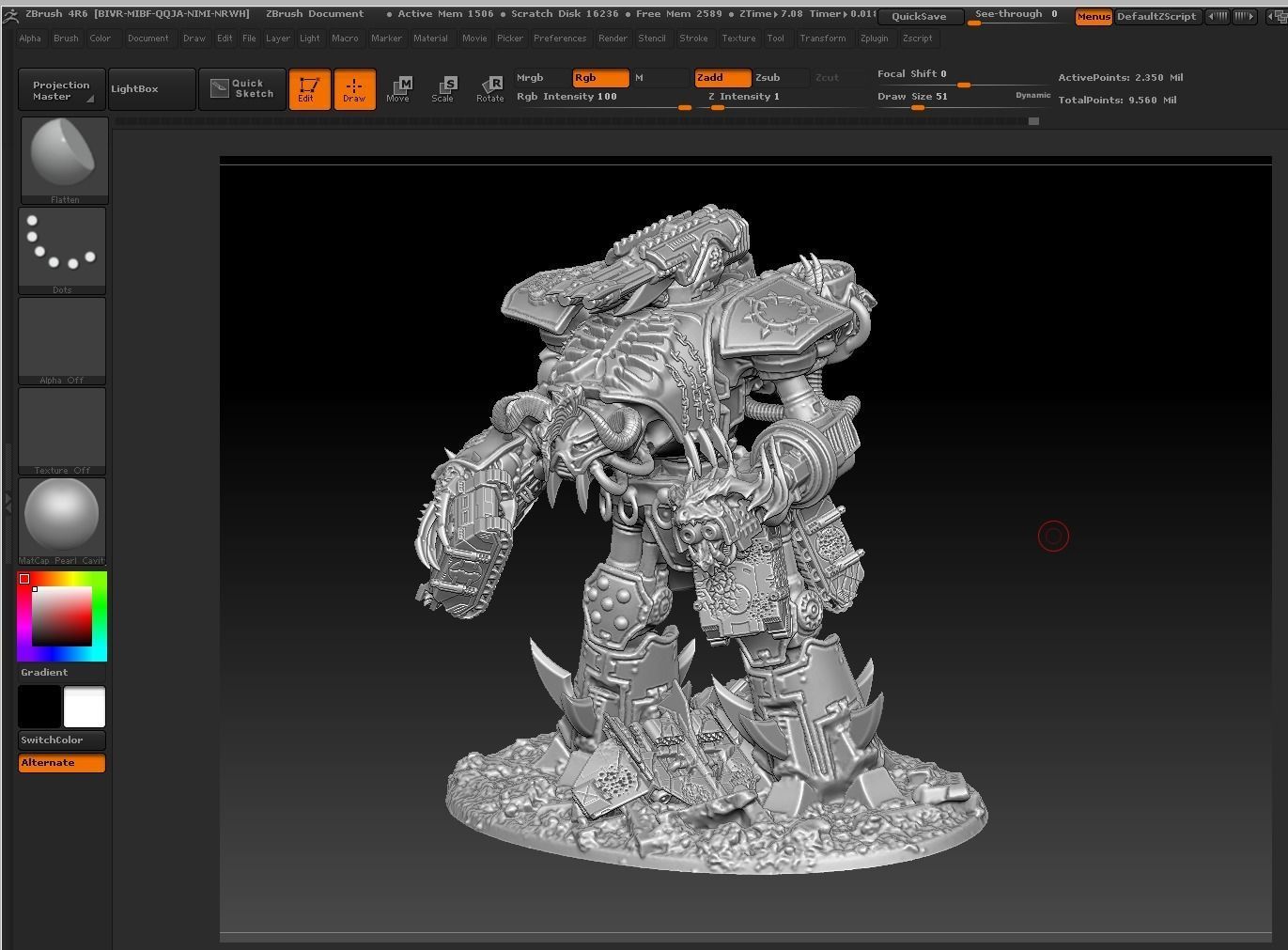Select the Scale tool
Viewport: 1288px width, 950px height.
coord(443,89)
